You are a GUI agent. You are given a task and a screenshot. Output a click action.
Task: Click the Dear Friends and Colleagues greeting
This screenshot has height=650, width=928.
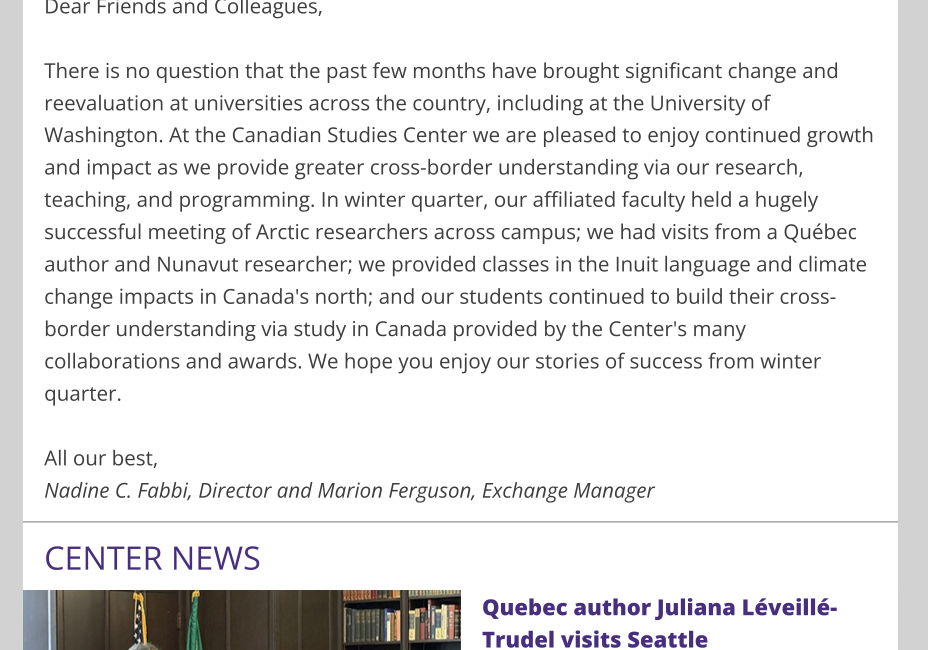pyautogui.click(x=183, y=8)
